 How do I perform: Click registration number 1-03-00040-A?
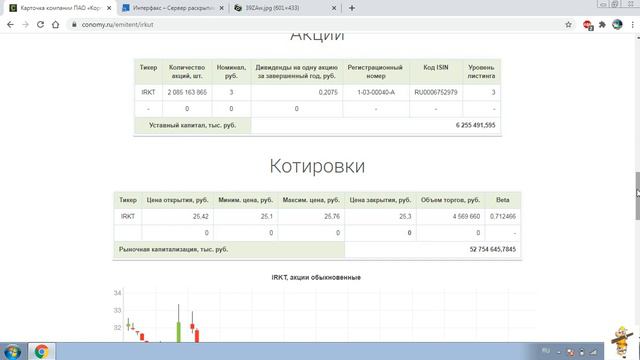376,92
